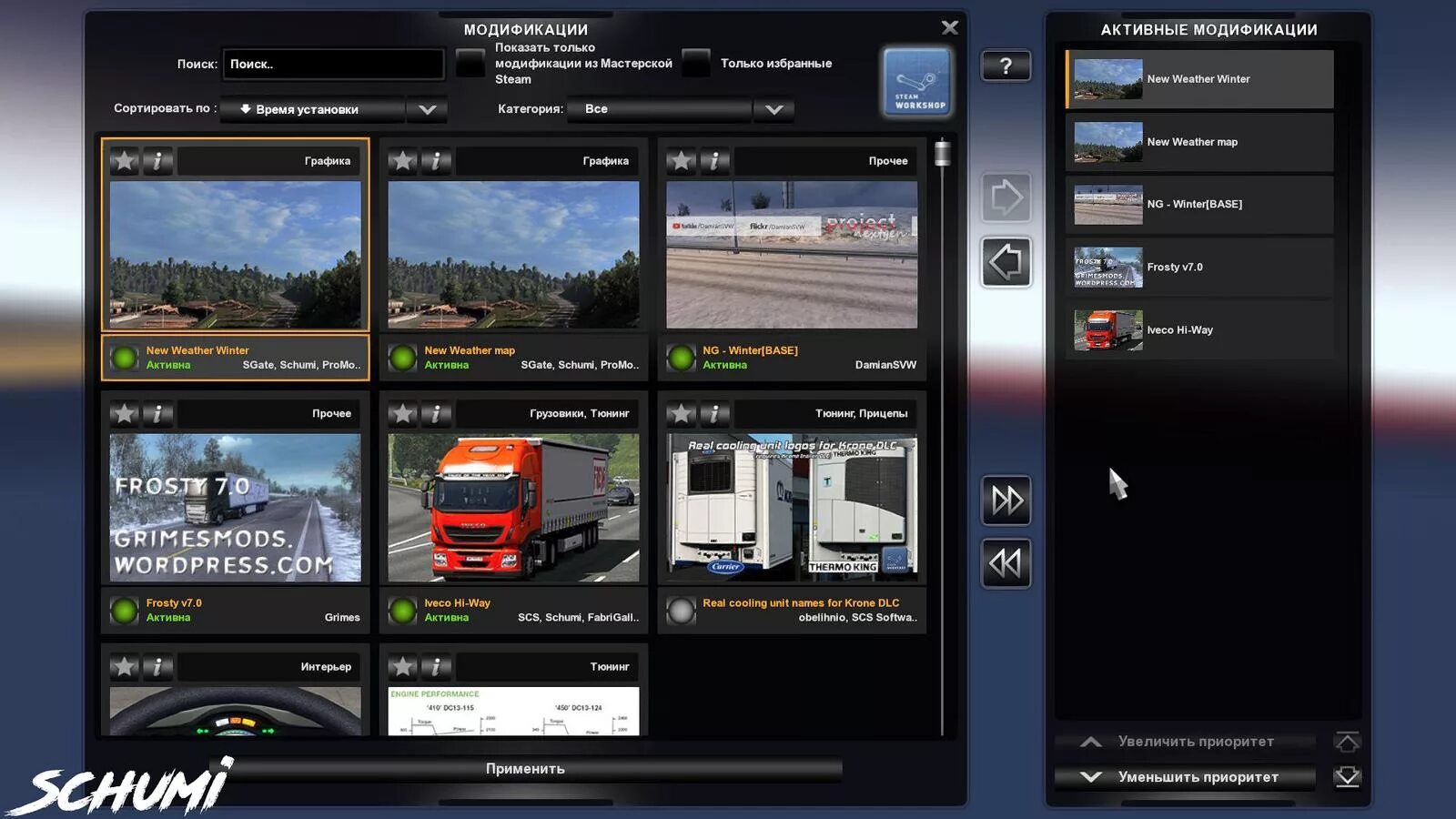The height and width of the screenshot is (819, 1456).
Task: Favorite star on the engine performance Тюнинг card
Action: 403,667
